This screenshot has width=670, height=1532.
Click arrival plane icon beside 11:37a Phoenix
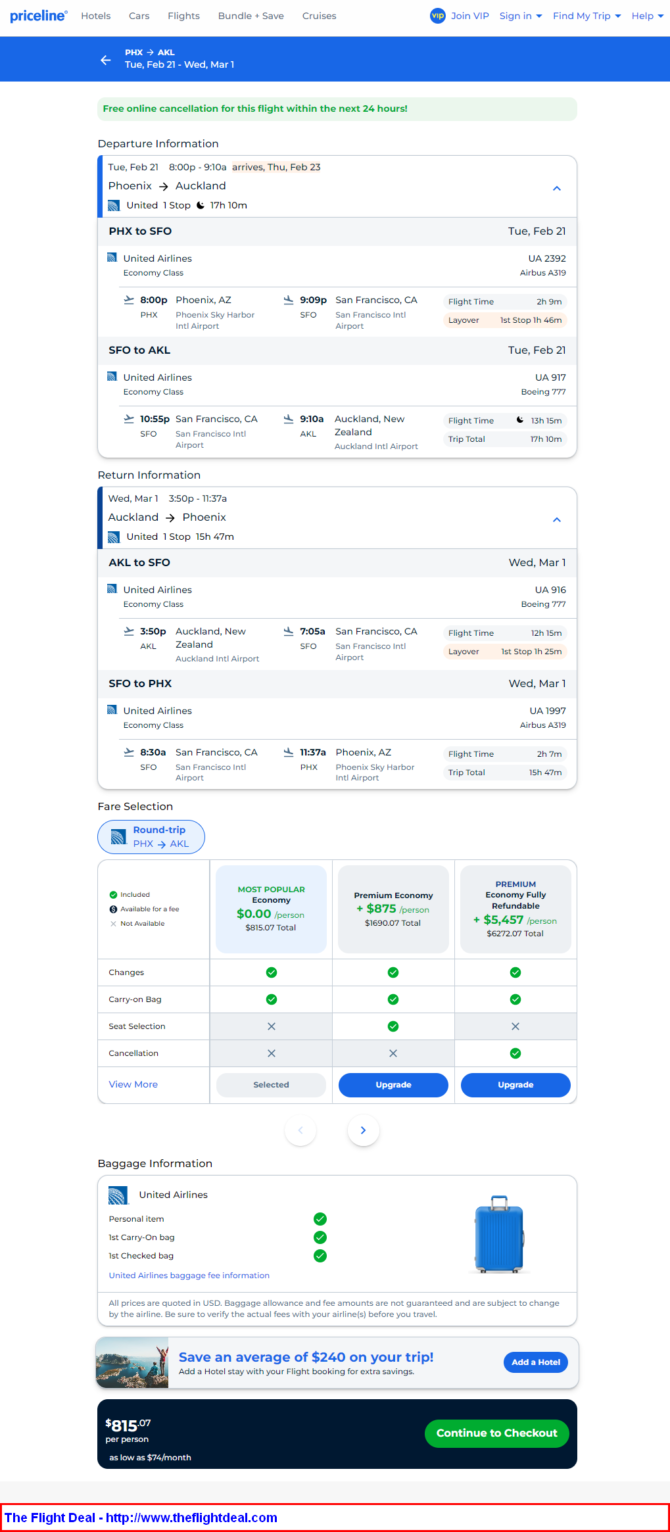coord(289,752)
